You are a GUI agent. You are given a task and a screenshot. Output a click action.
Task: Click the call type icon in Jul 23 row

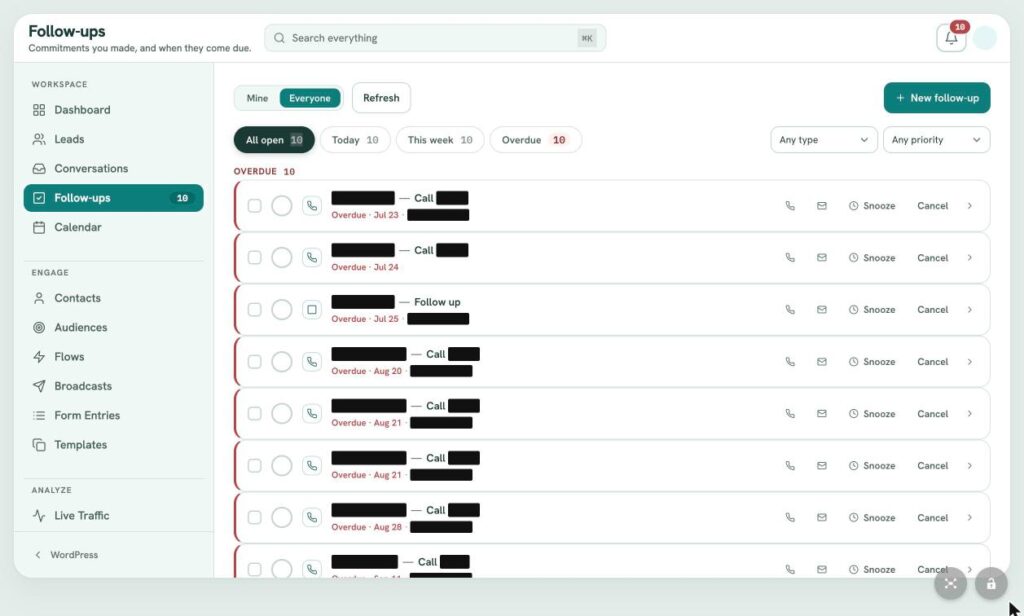click(x=312, y=206)
